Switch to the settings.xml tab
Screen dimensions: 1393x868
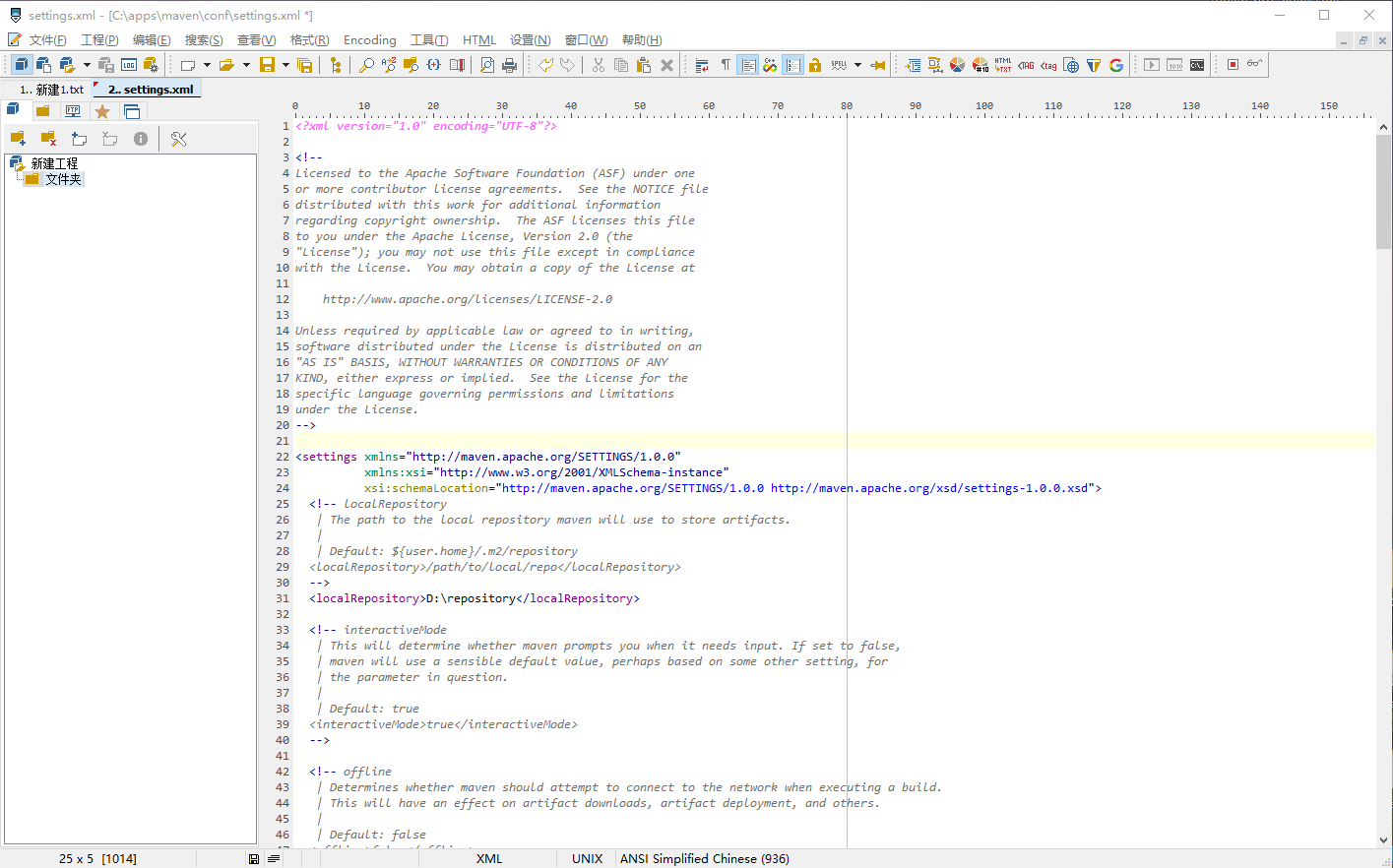[x=148, y=90]
